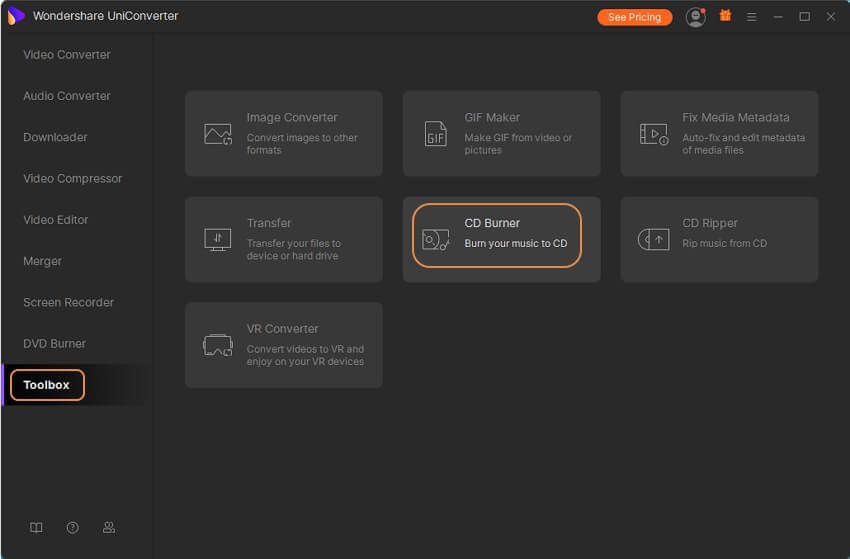Go to the Audio Converter section
The height and width of the screenshot is (559, 850).
click(x=67, y=96)
